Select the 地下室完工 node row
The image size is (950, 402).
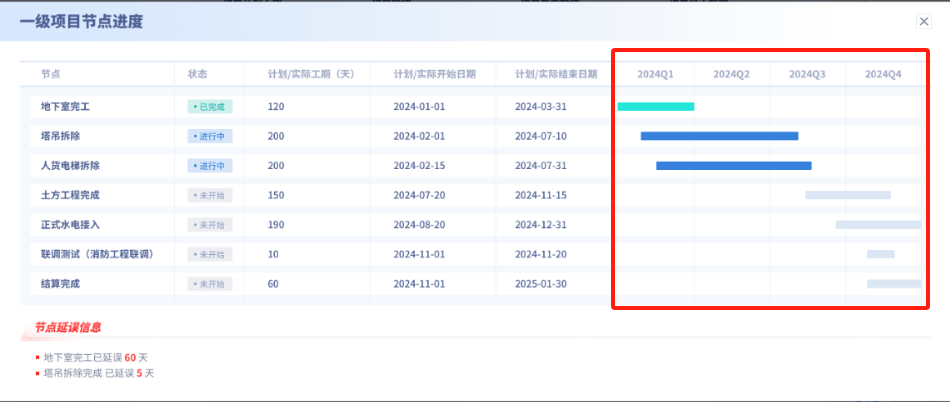(476, 107)
